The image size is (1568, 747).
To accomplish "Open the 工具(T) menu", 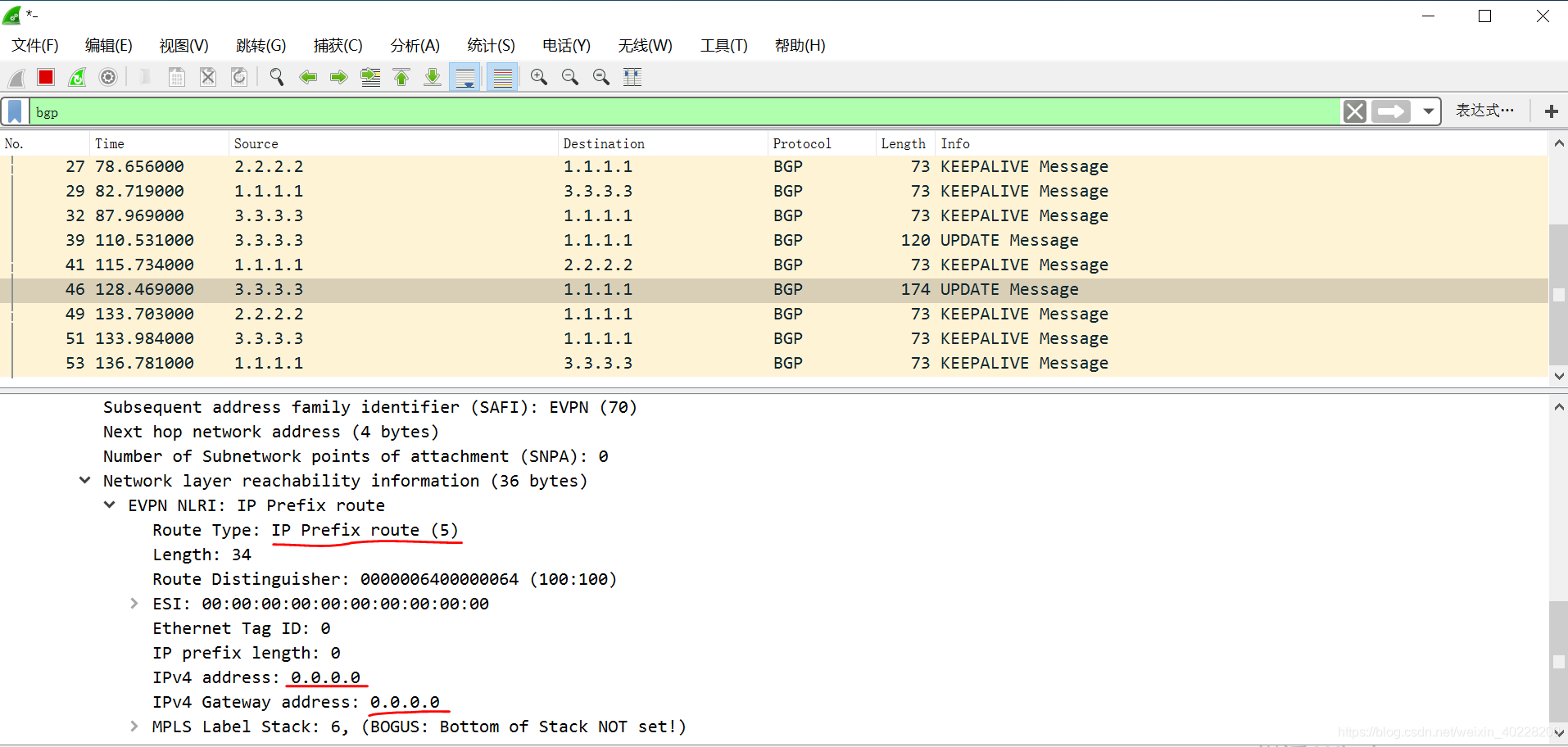I will tap(723, 46).
